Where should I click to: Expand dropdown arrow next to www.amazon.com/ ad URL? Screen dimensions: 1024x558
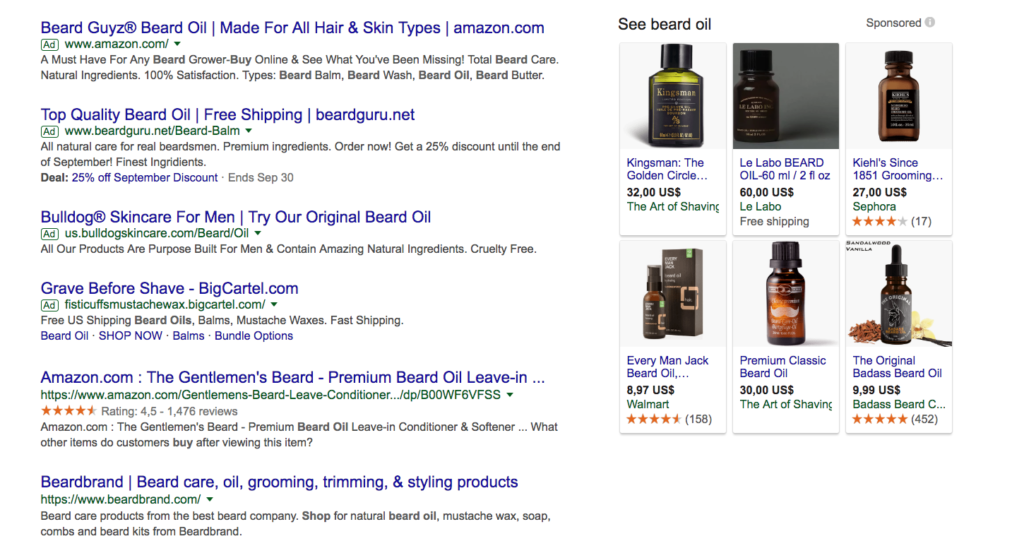pos(178,44)
